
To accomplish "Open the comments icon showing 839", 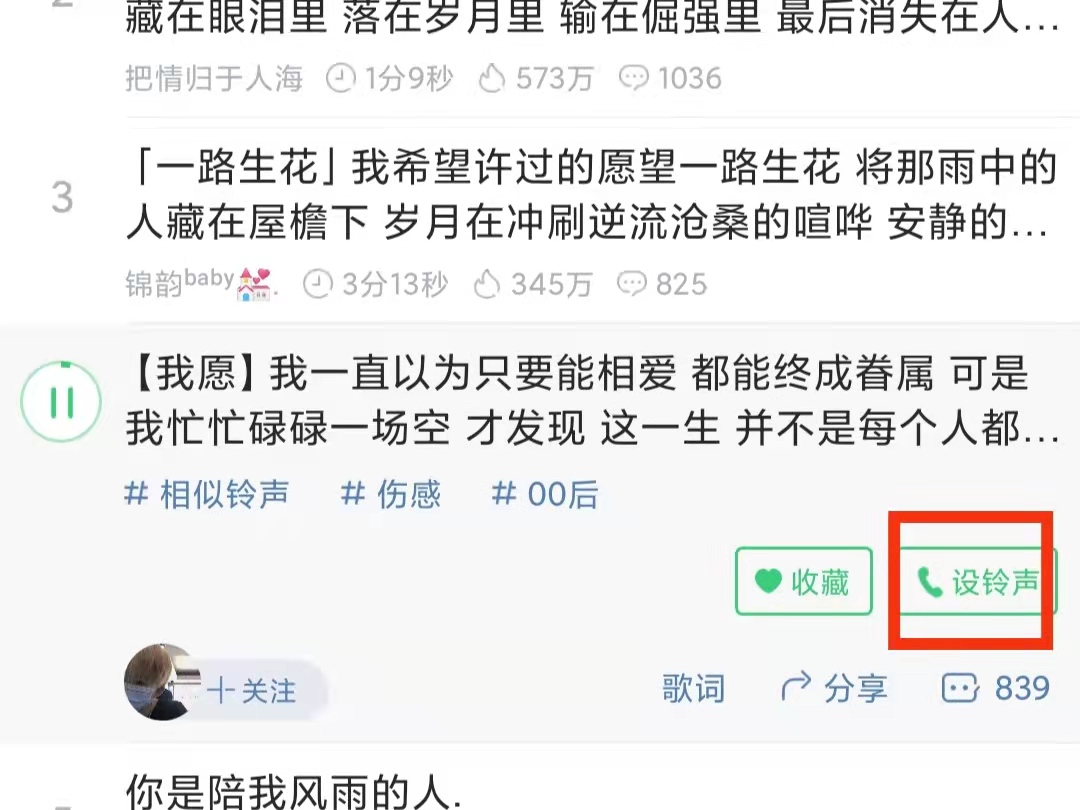I will tap(959, 688).
